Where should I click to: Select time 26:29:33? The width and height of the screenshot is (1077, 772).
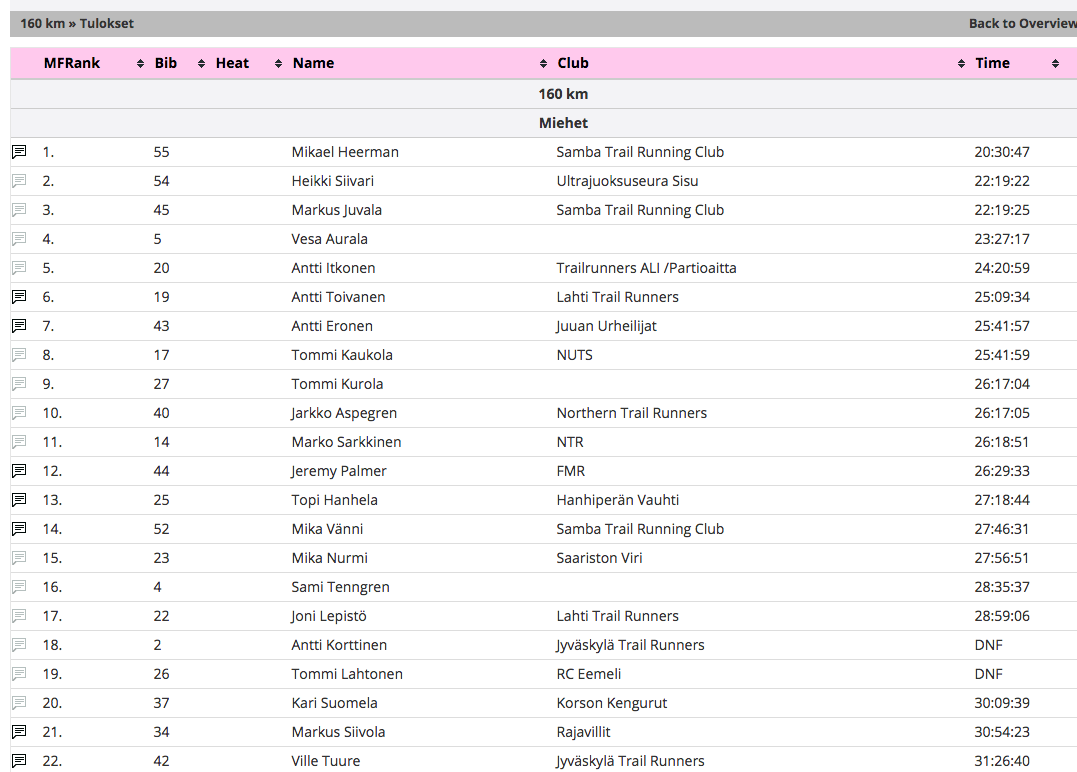click(x=1001, y=471)
